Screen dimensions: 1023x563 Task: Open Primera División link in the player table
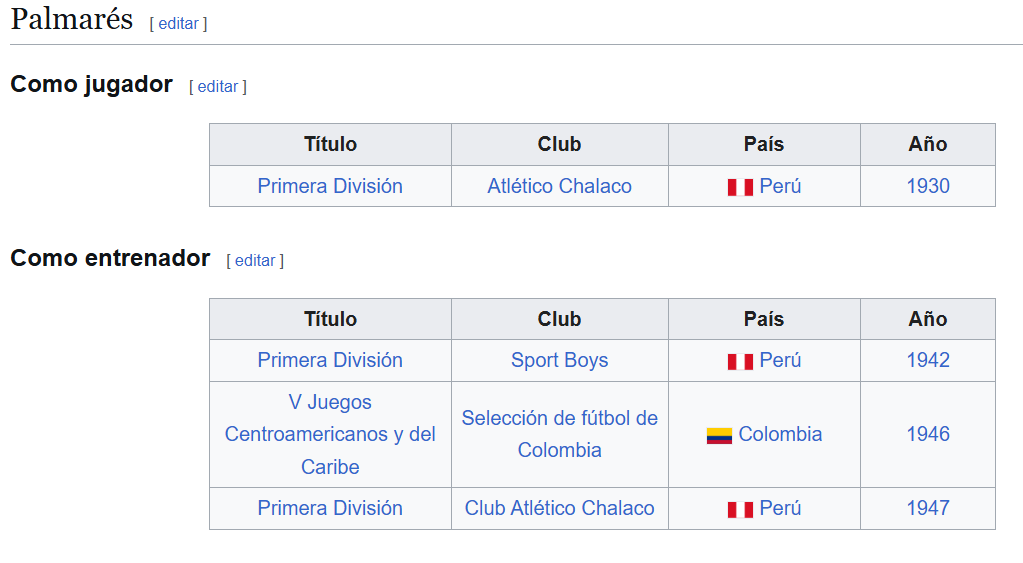coord(330,186)
